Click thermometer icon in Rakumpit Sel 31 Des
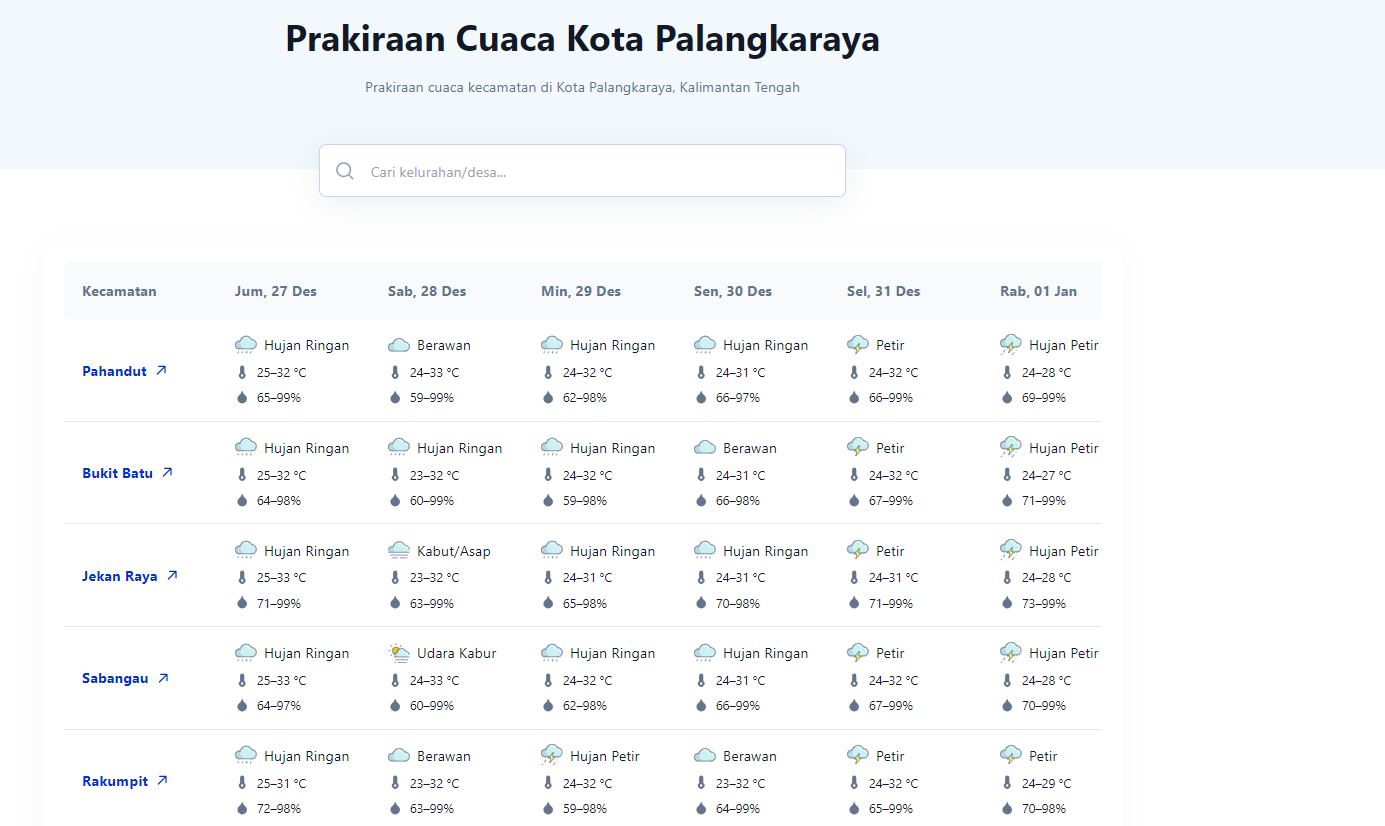This screenshot has height=826, width=1385. (854, 783)
